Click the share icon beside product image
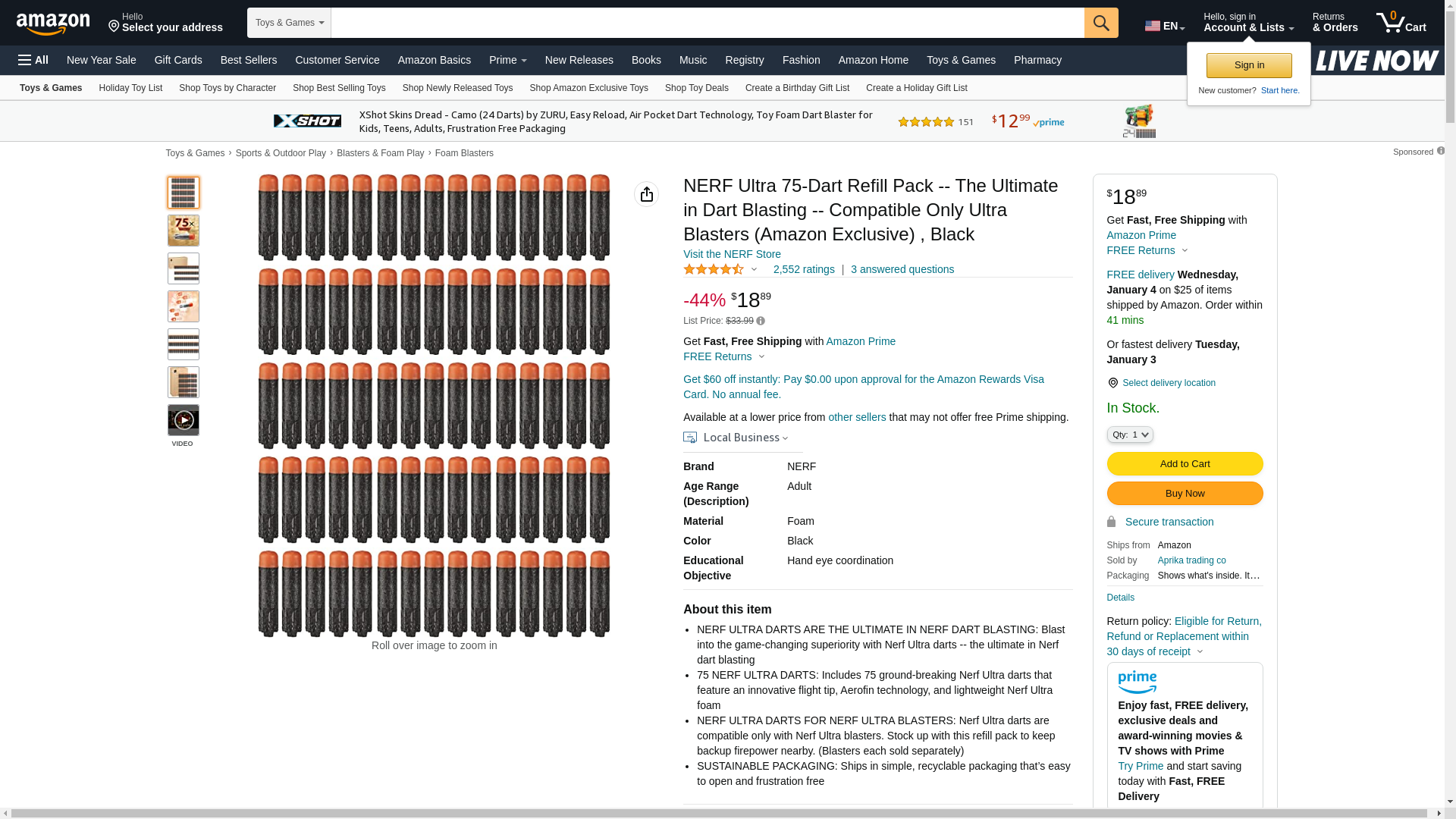Image resolution: width=1456 pixels, height=819 pixels. [x=646, y=194]
